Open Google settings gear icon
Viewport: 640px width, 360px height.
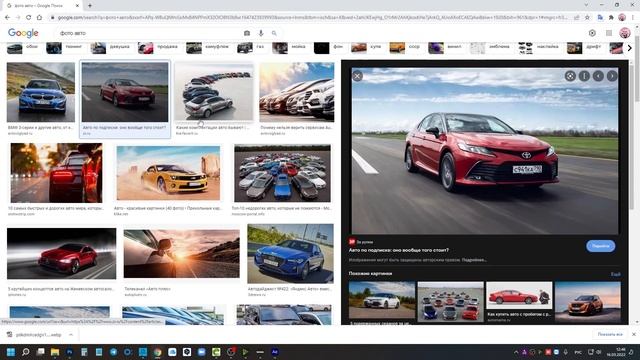point(592,33)
